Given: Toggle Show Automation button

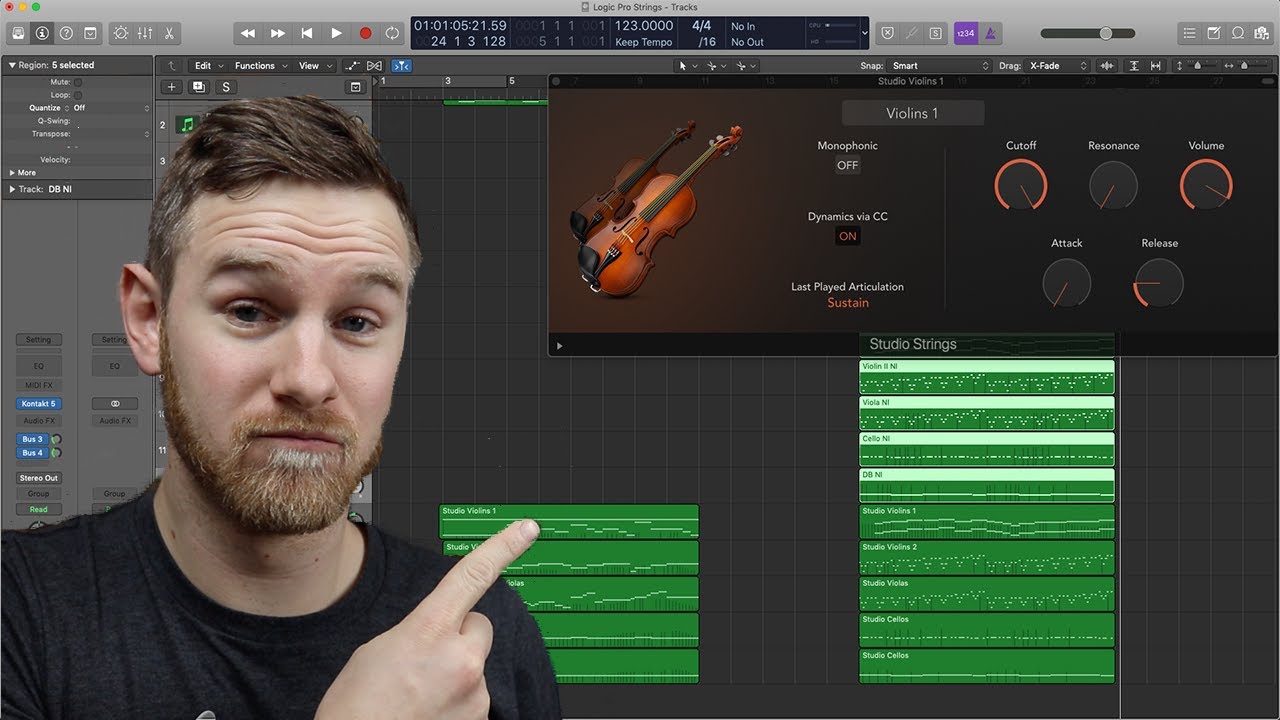Looking at the screenshot, I should pos(353,66).
